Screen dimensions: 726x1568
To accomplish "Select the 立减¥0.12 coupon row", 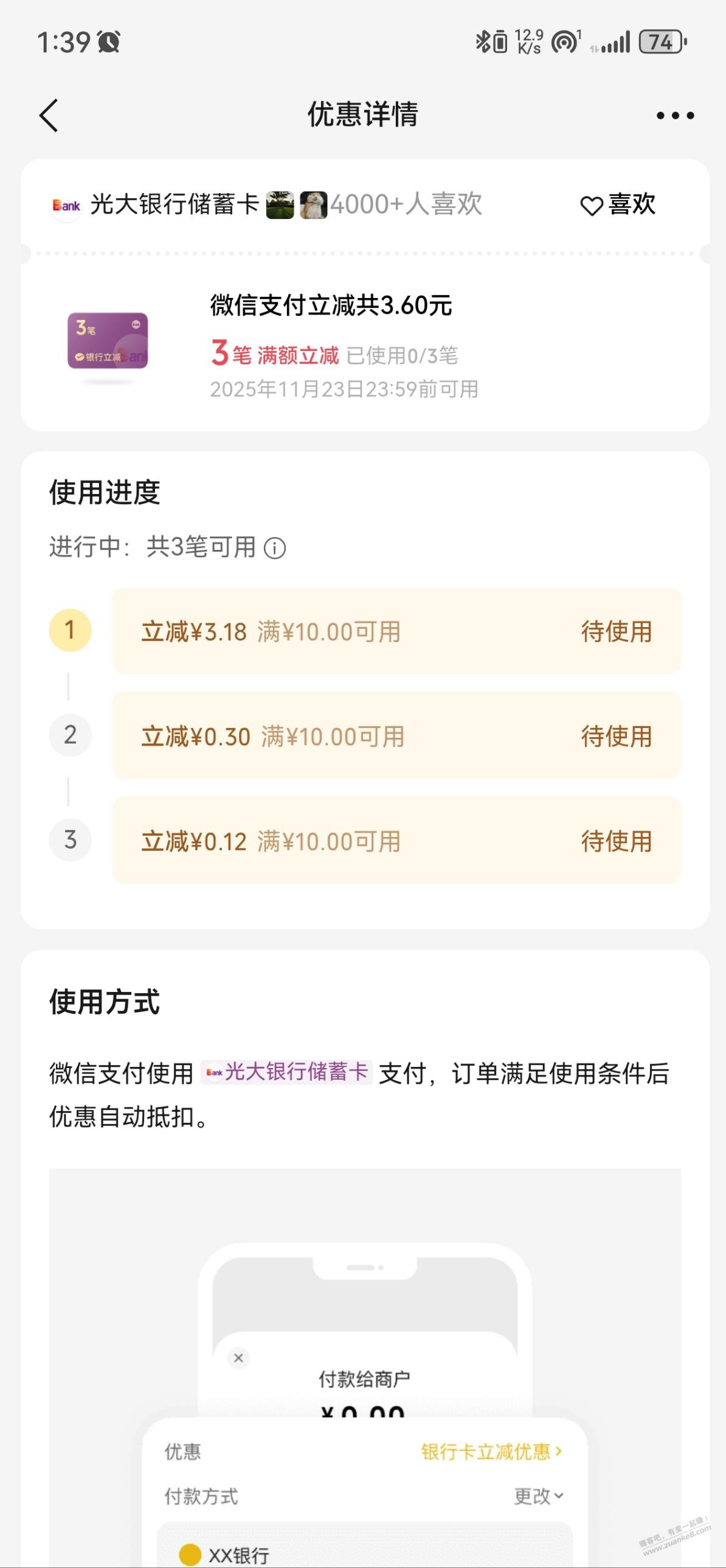I will [397, 841].
